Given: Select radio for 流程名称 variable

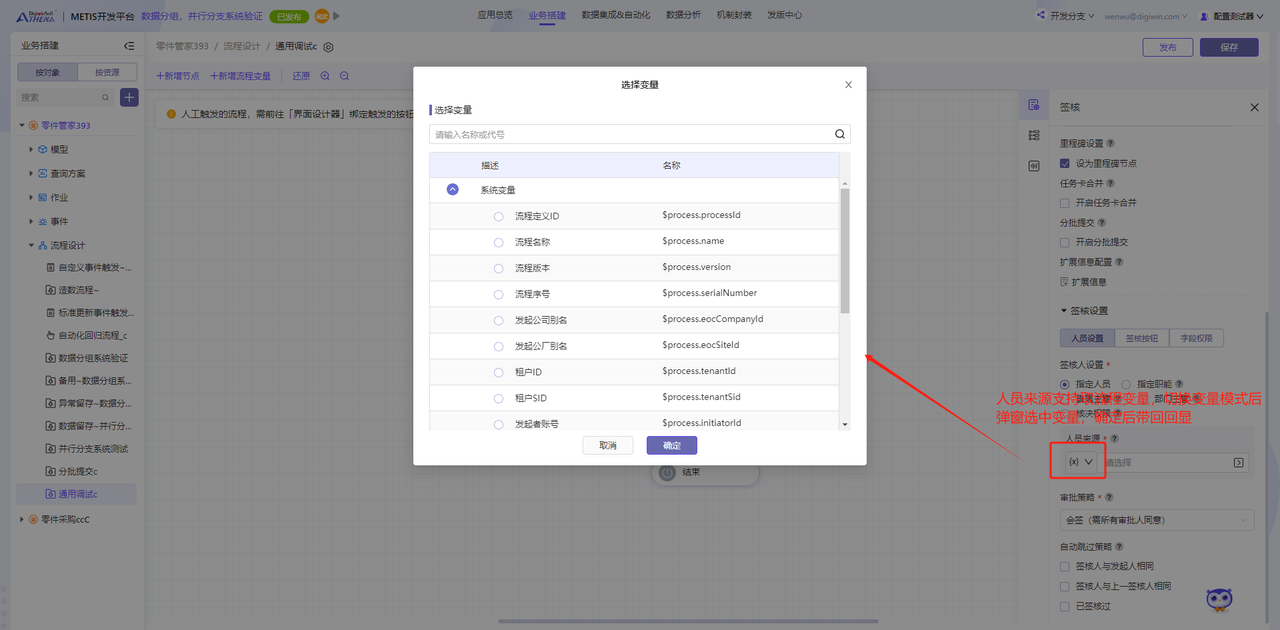Looking at the screenshot, I should tap(499, 242).
